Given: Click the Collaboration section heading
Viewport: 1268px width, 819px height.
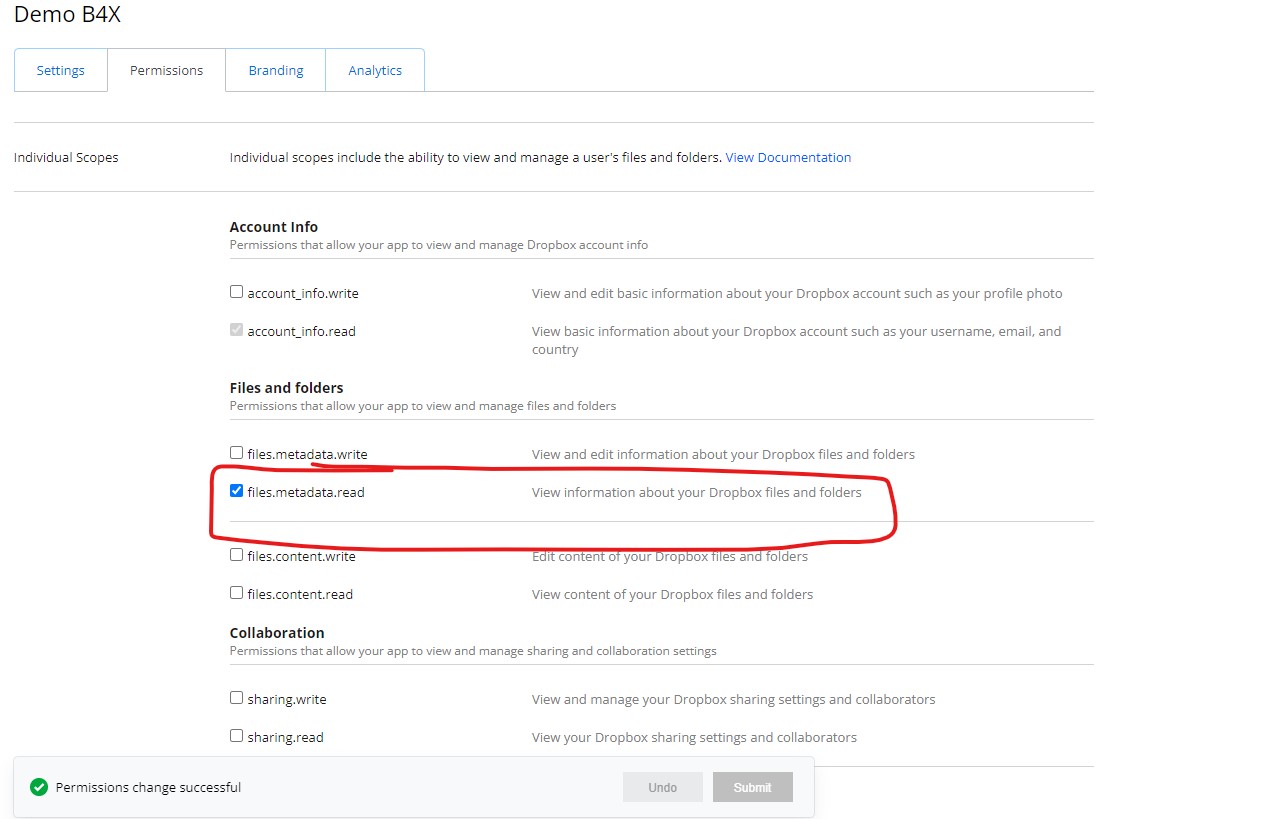Looking at the screenshot, I should pos(277,633).
